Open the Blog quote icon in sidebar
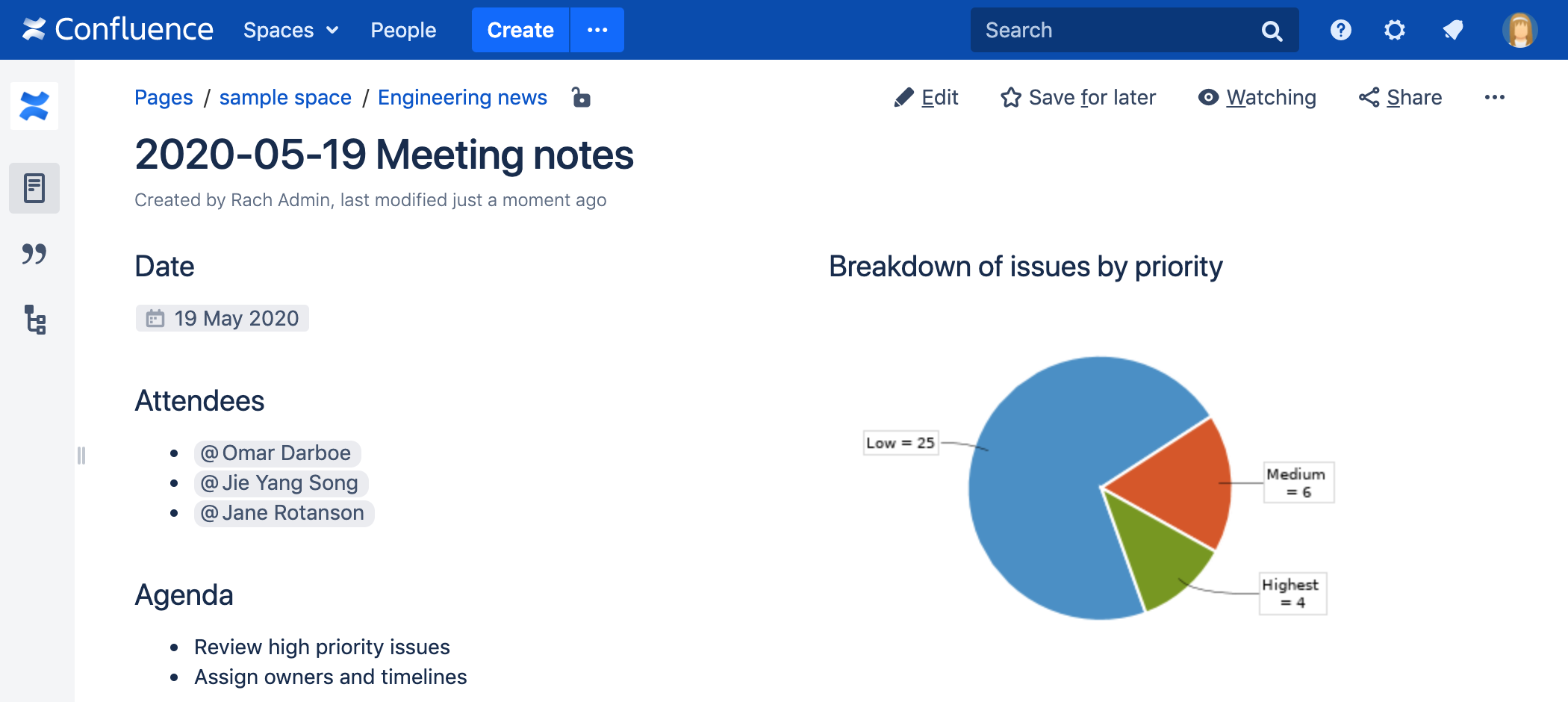The height and width of the screenshot is (702, 1568). point(34,254)
